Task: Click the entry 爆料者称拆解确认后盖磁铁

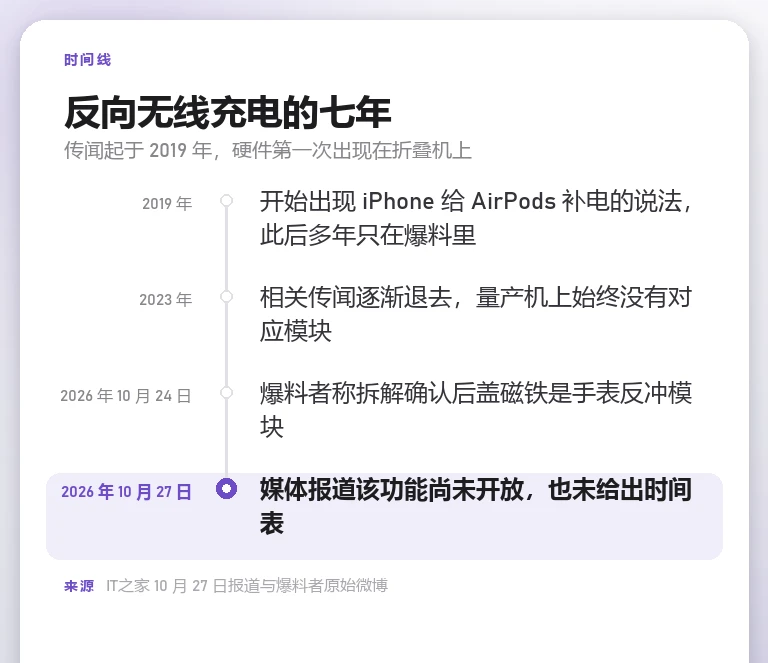Action: [x=476, y=410]
